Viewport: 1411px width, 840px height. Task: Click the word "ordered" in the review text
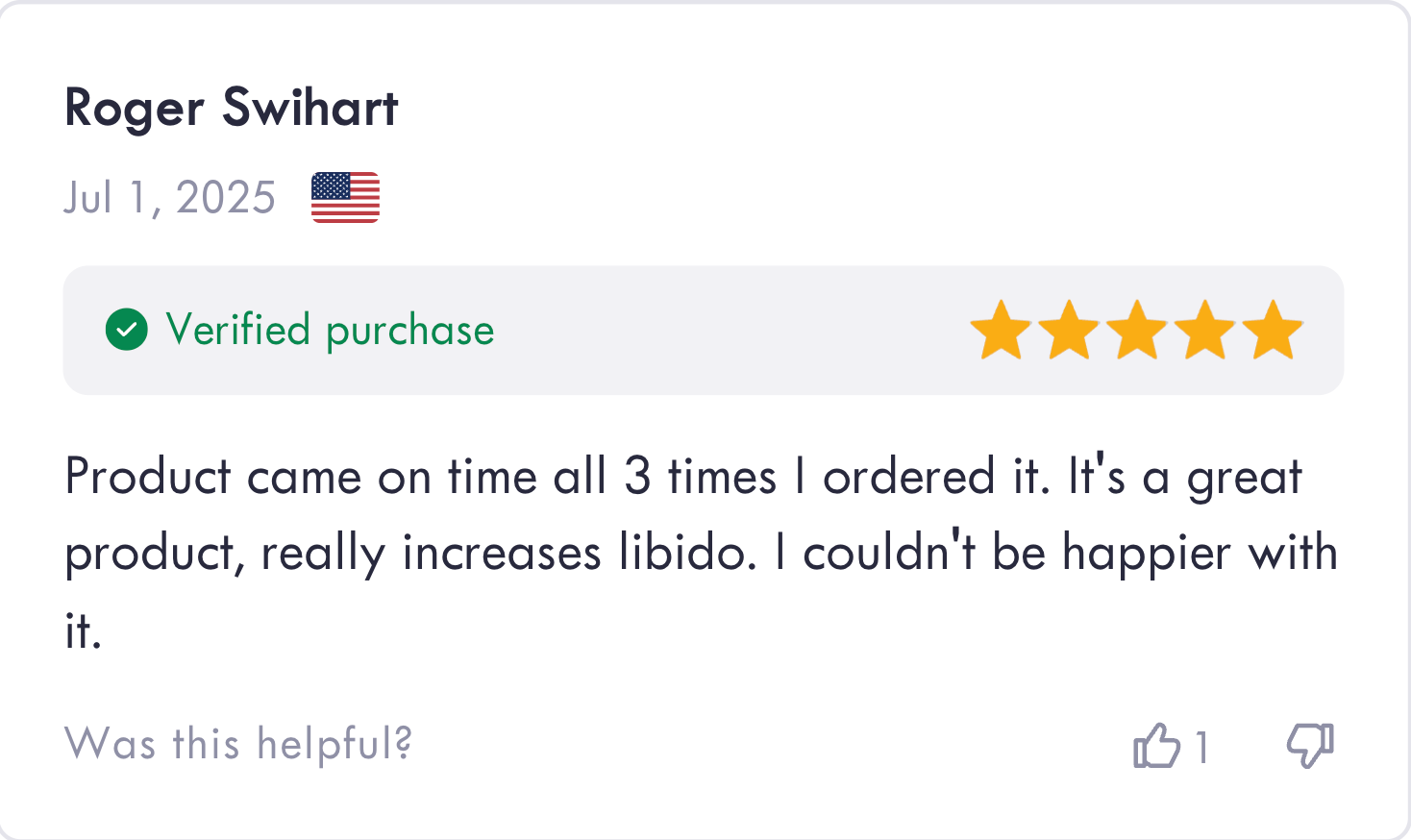click(896, 477)
